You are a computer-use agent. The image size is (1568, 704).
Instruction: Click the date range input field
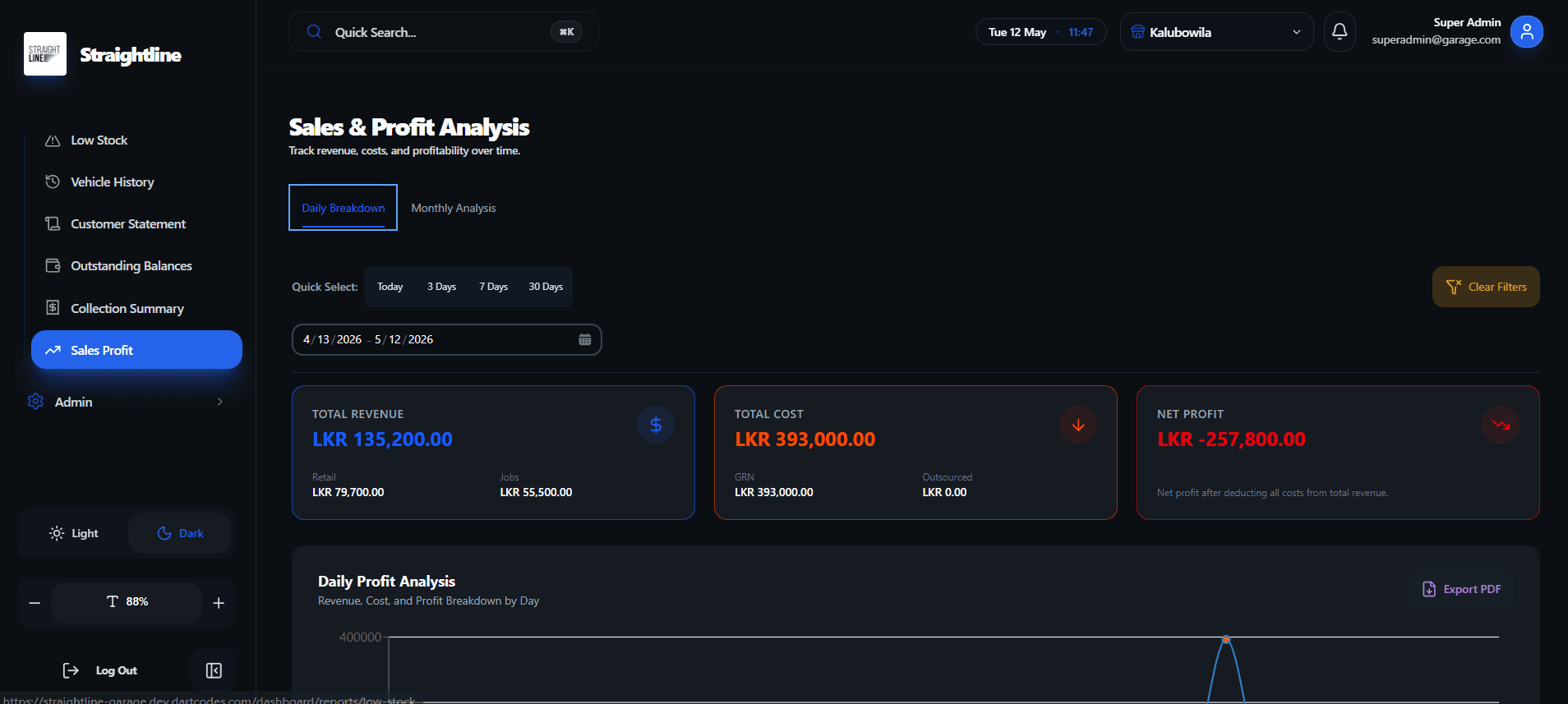[x=447, y=339]
